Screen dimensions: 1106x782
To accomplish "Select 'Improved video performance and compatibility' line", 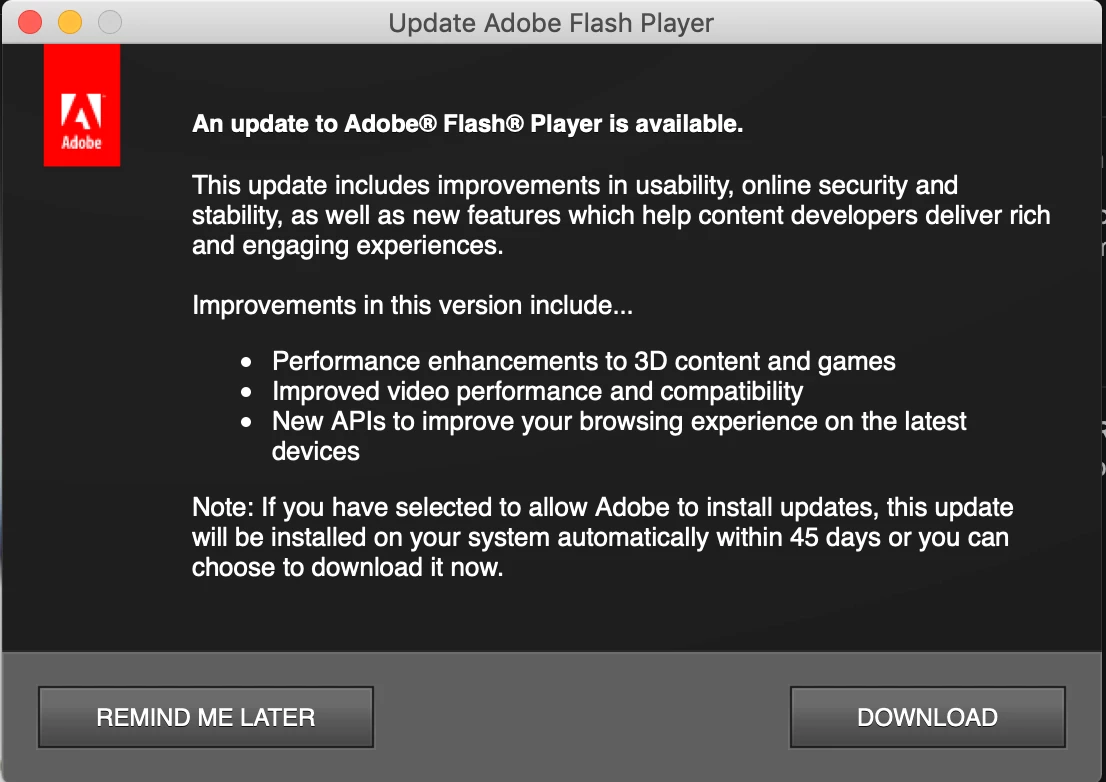I will [538, 391].
